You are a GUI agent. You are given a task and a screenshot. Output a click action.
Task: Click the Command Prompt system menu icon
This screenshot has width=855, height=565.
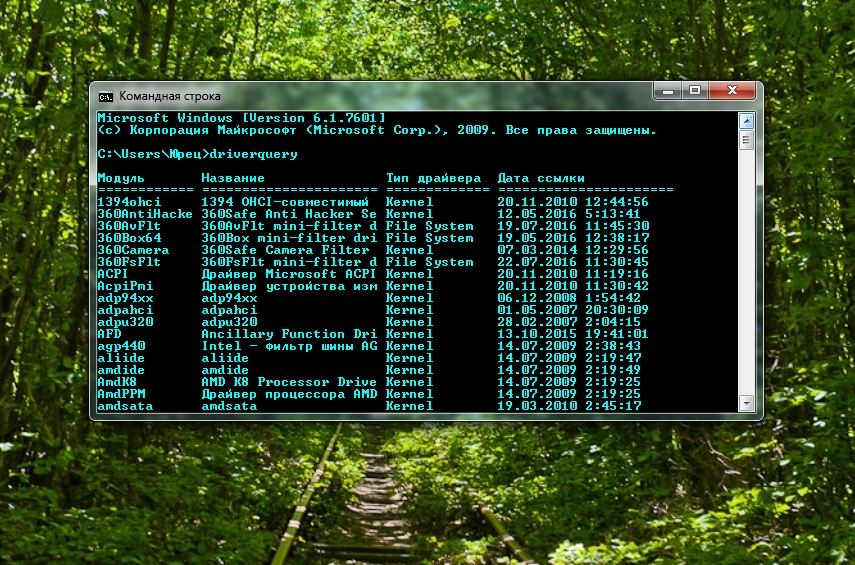click(x=106, y=97)
